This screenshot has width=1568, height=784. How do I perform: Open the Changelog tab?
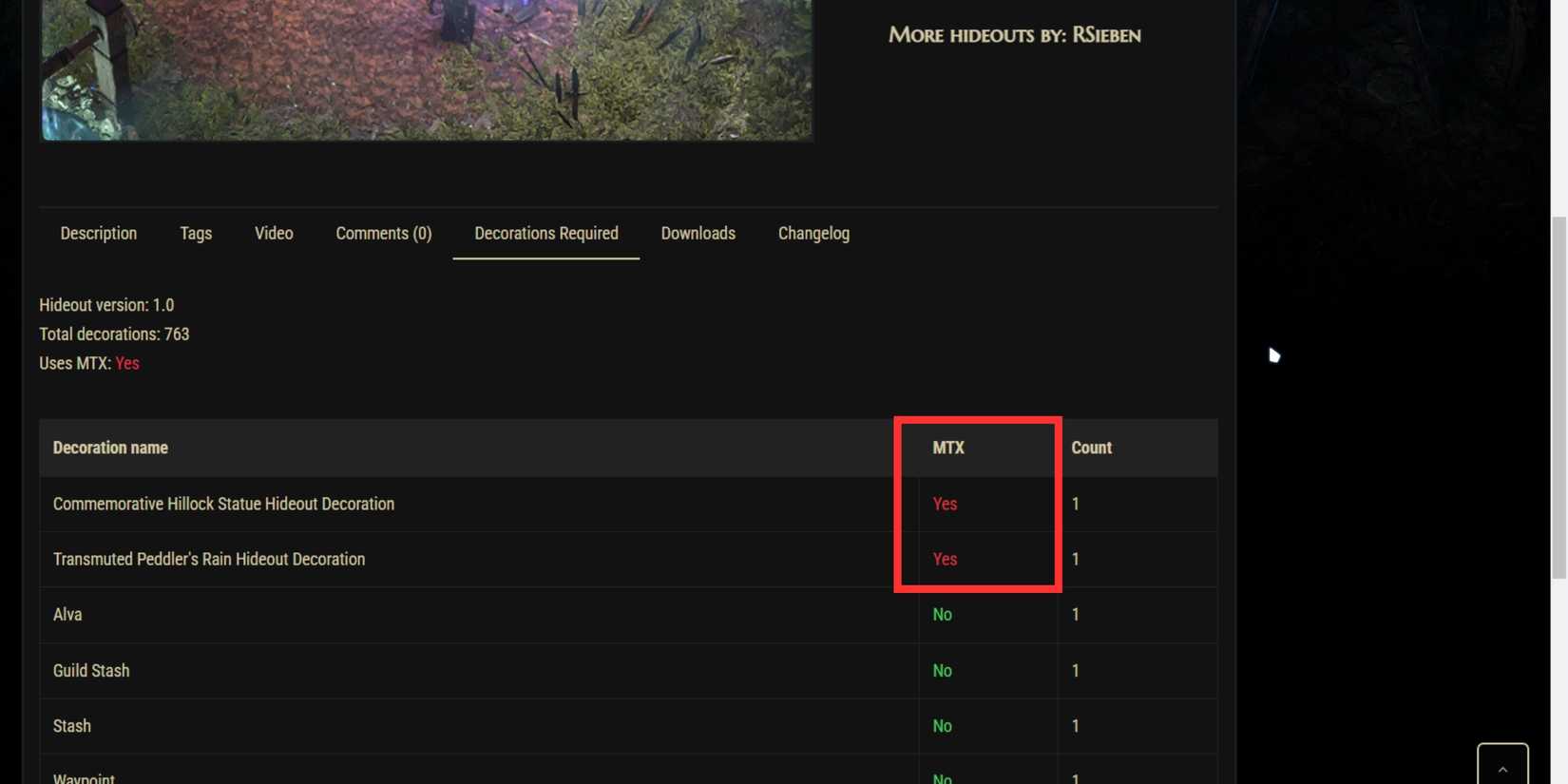click(x=813, y=234)
